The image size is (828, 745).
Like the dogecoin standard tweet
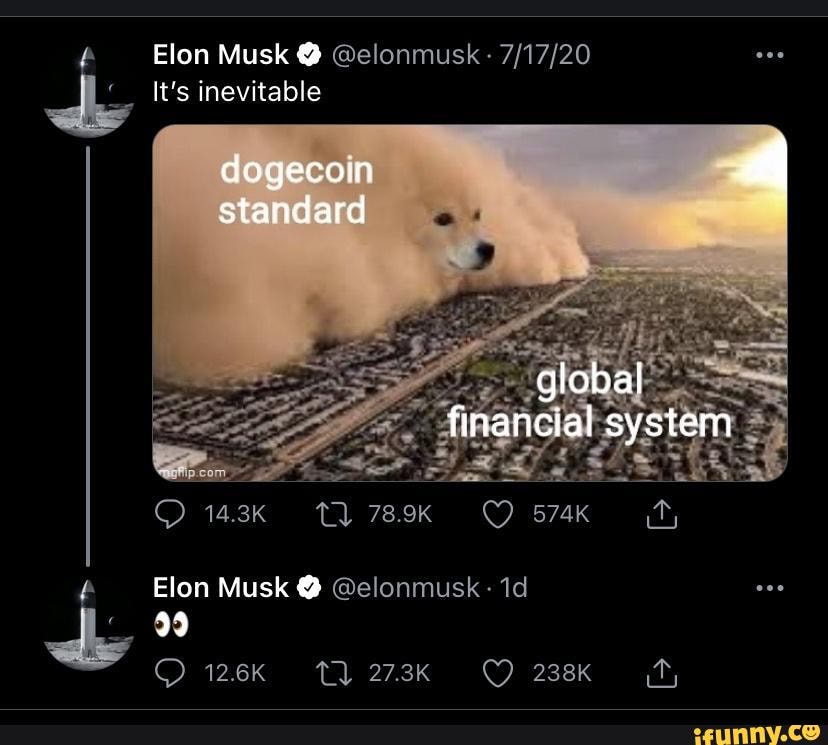pyautogui.click(x=498, y=514)
